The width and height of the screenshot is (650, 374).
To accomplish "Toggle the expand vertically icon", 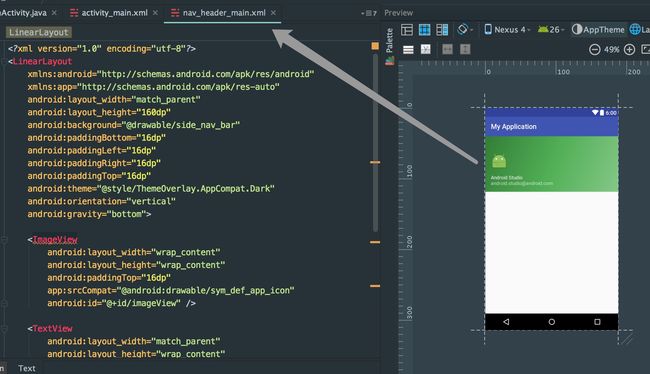I will (x=465, y=50).
